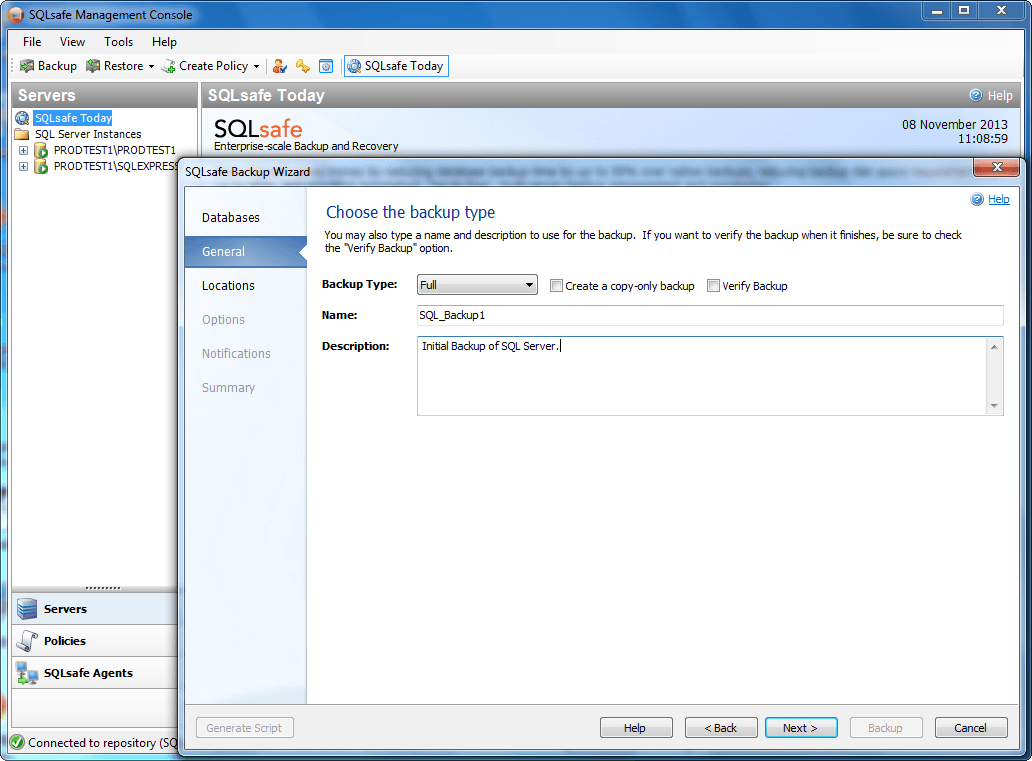Open the Help menu
Image resolution: width=1032 pixels, height=761 pixels.
(164, 41)
